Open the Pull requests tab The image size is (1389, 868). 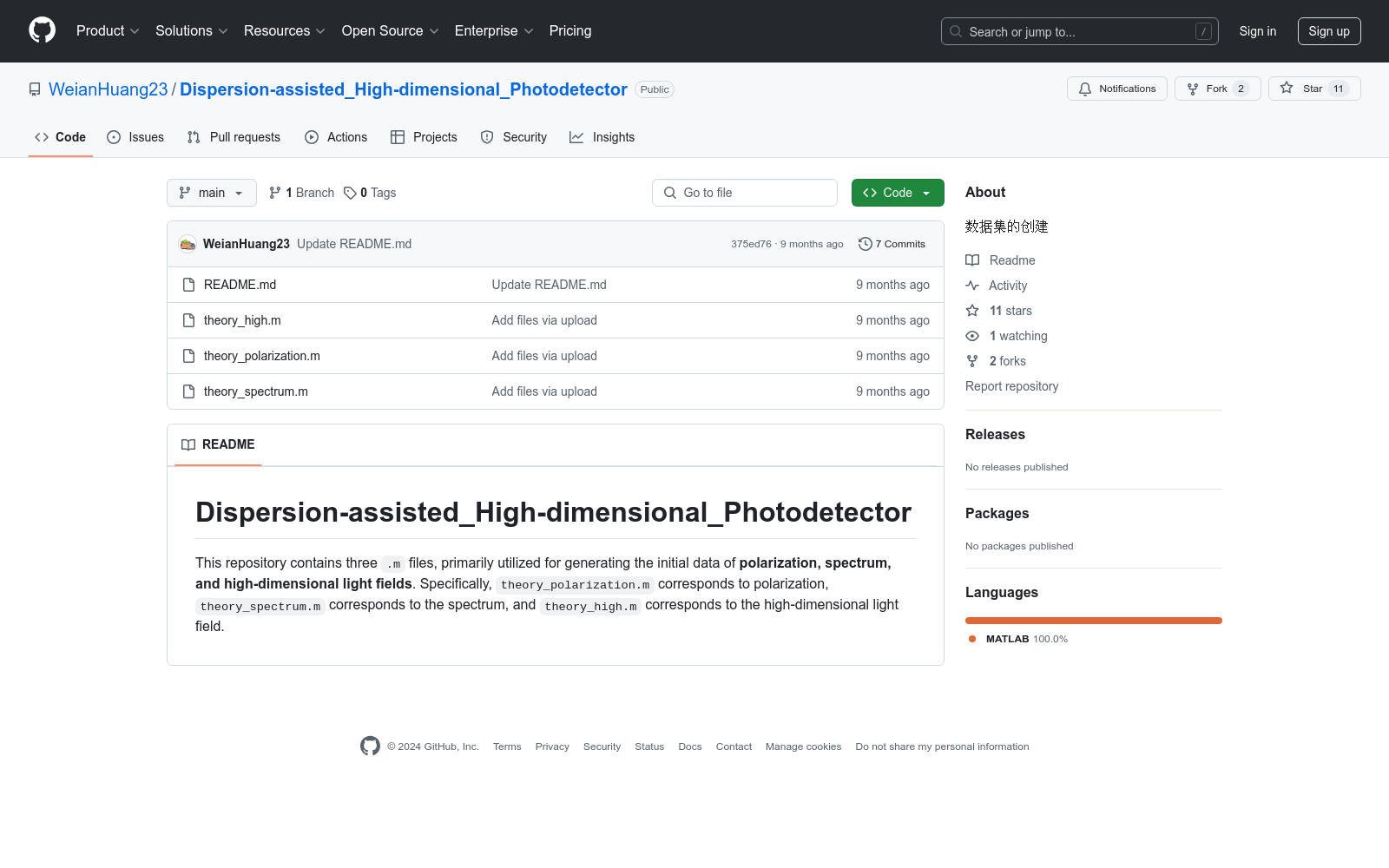[234, 137]
